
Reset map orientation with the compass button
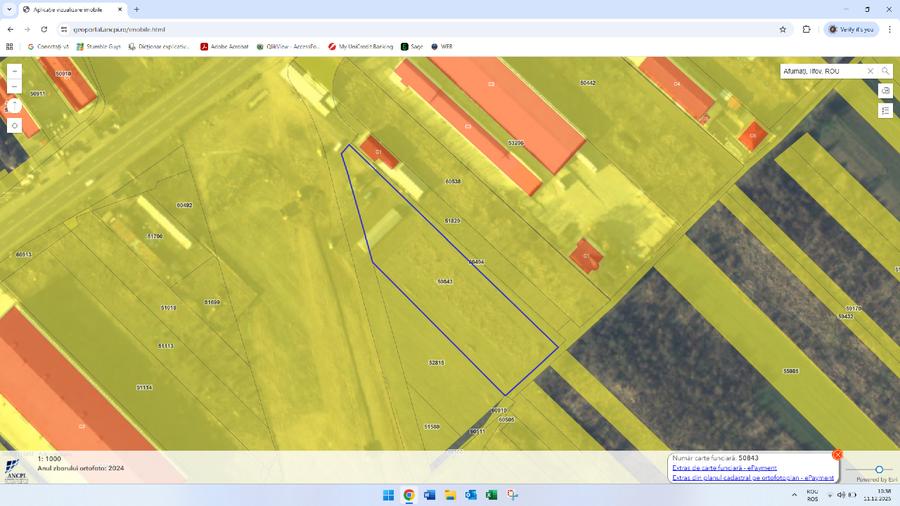coord(14,105)
